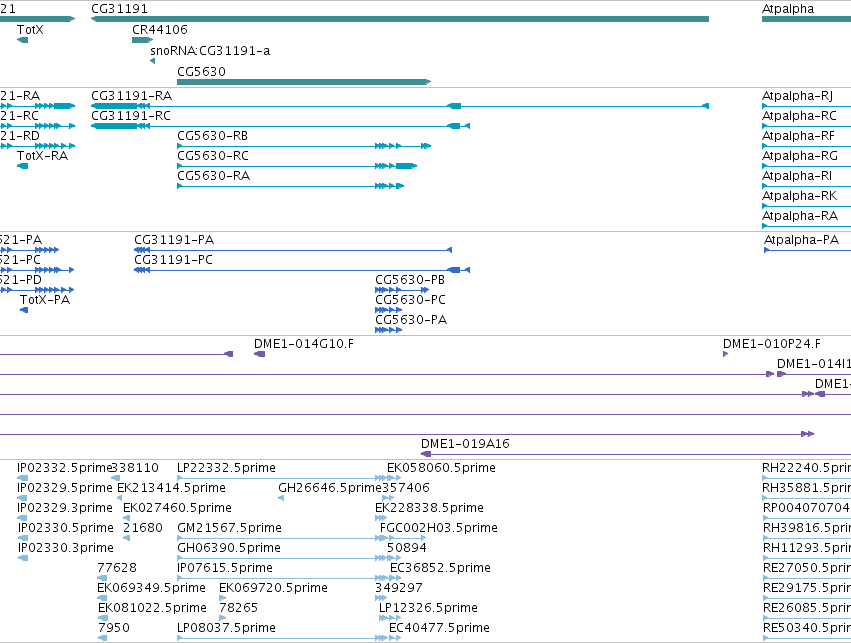The image size is (851, 643).
Task: Select the LP12326.5prime EST label
Action: click(x=428, y=608)
